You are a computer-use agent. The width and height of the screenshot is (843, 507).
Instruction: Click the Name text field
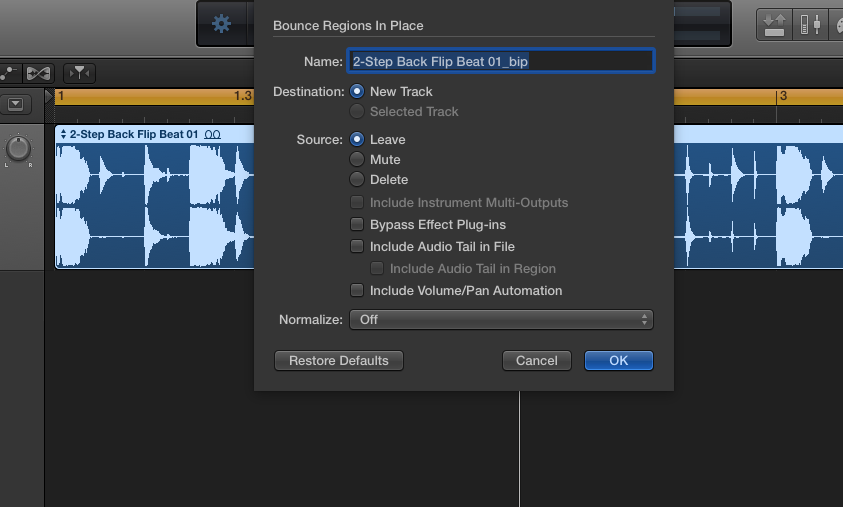click(x=500, y=61)
